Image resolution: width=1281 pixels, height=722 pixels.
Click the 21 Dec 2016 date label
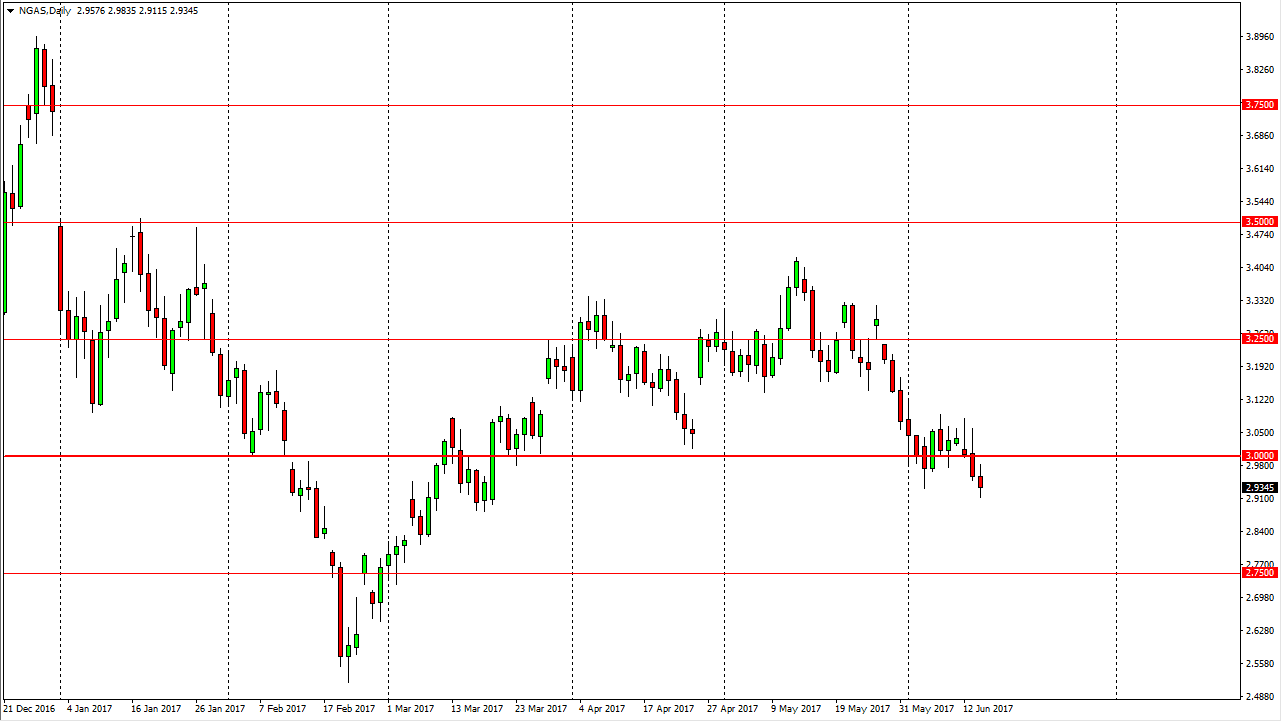[x=30, y=709]
